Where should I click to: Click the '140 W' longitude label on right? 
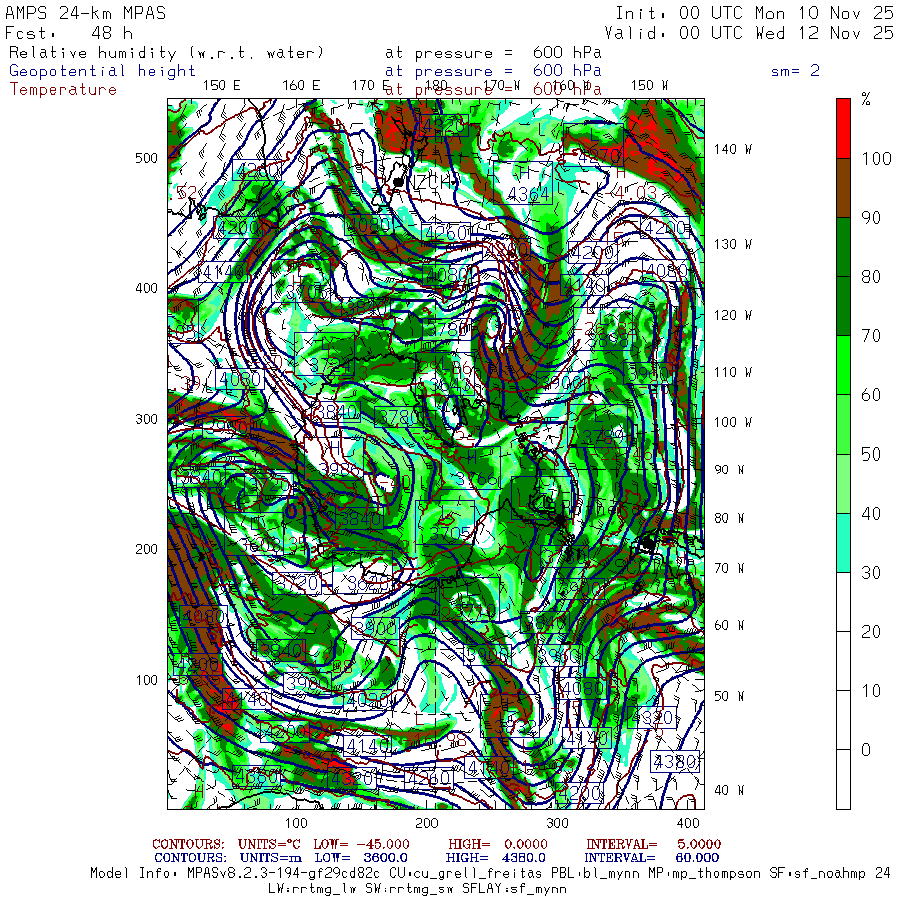click(x=732, y=149)
